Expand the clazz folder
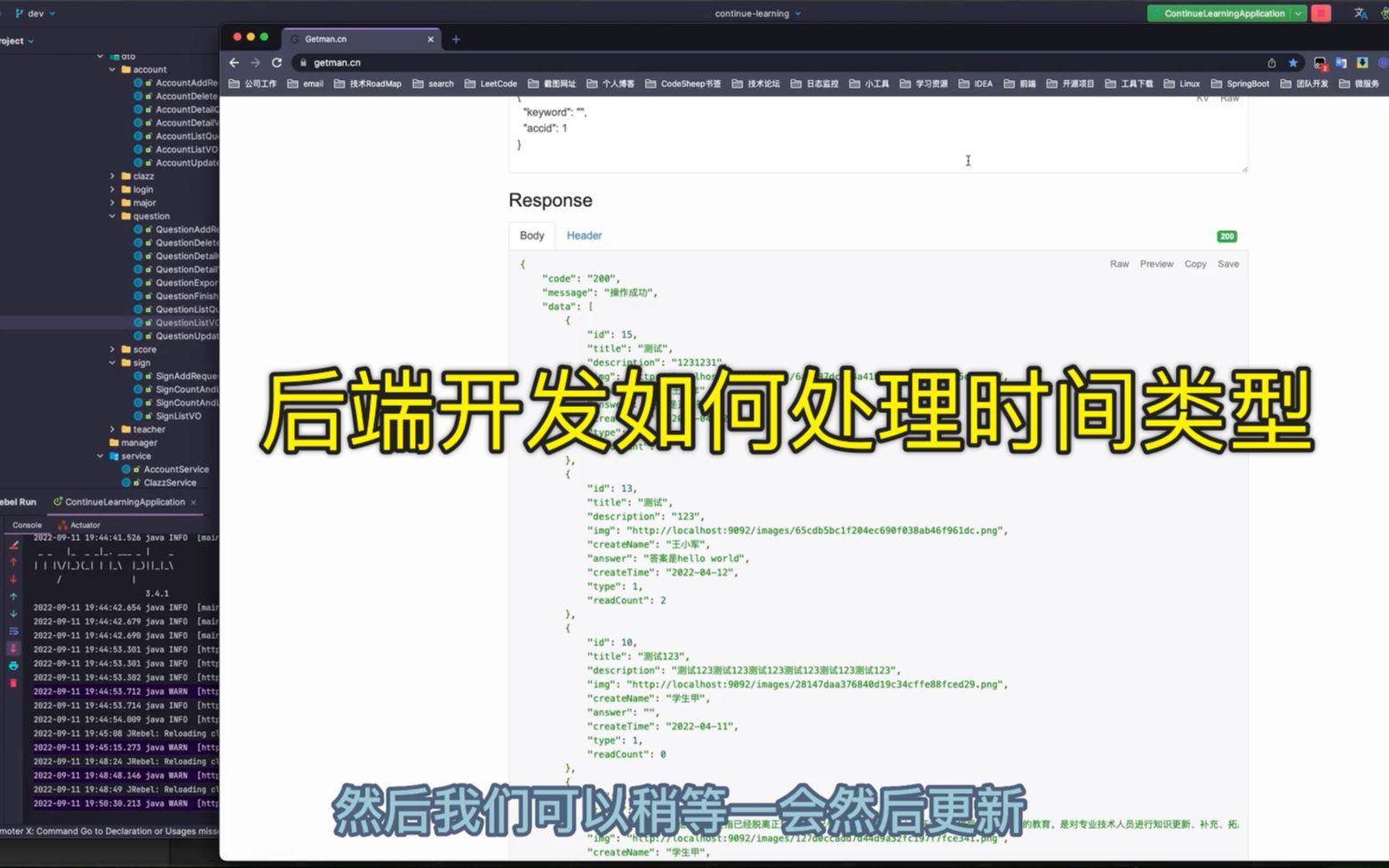Viewport: 1389px width, 868px height. tap(113, 176)
